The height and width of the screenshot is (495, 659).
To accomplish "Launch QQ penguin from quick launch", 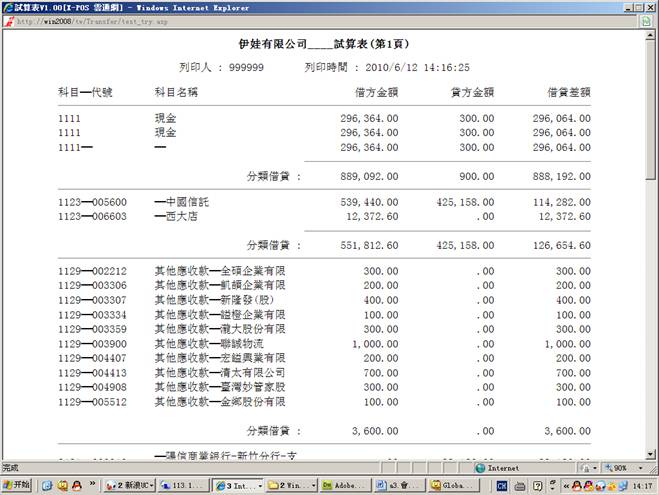I will [75, 485].
